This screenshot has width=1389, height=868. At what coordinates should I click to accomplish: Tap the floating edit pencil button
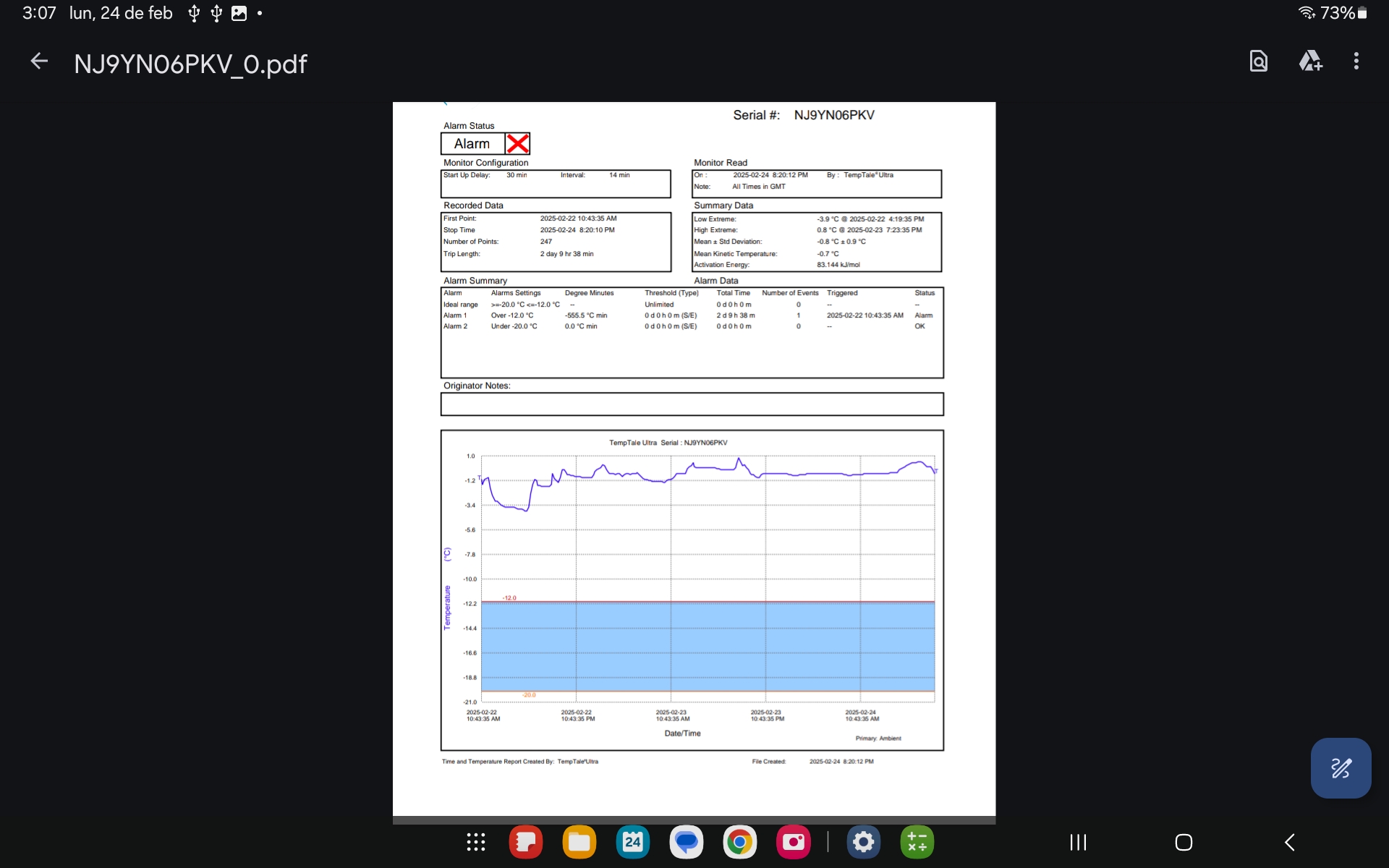(x=1341, y=767)
